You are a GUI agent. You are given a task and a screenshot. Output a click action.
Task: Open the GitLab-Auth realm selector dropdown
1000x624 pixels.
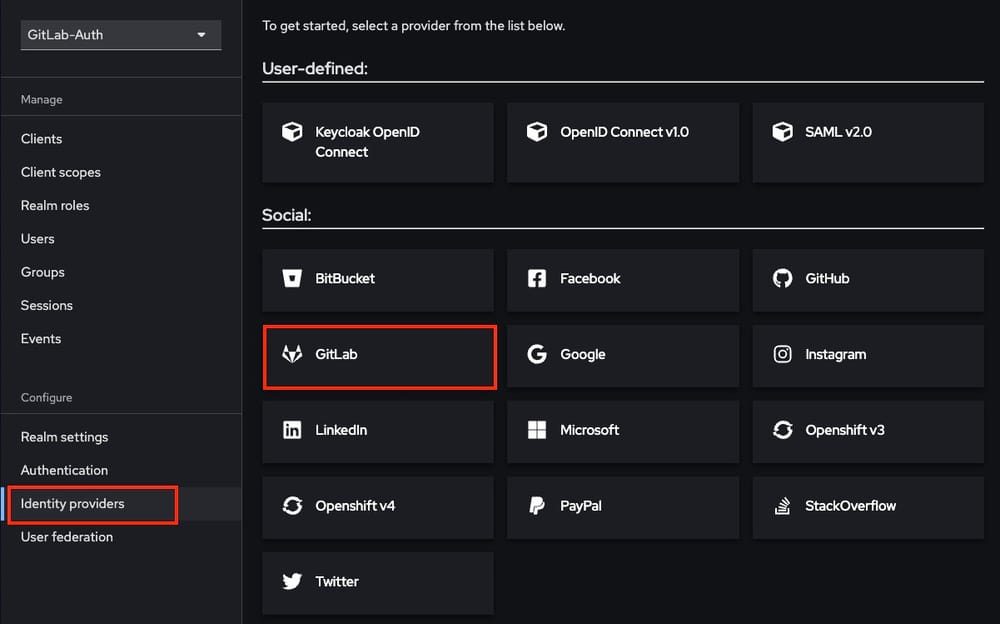click(x=119, y=35)
